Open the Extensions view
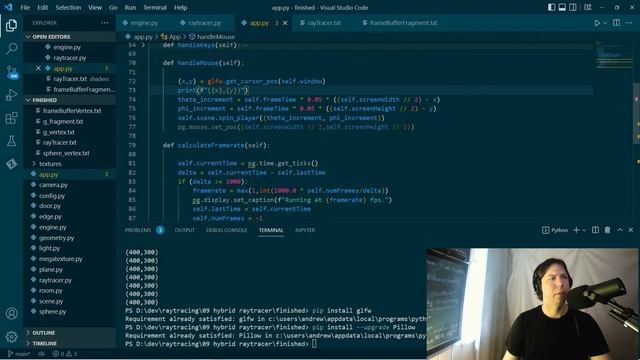Image resolution: width=640 pixels, height=360 pixels. [11, 118]
